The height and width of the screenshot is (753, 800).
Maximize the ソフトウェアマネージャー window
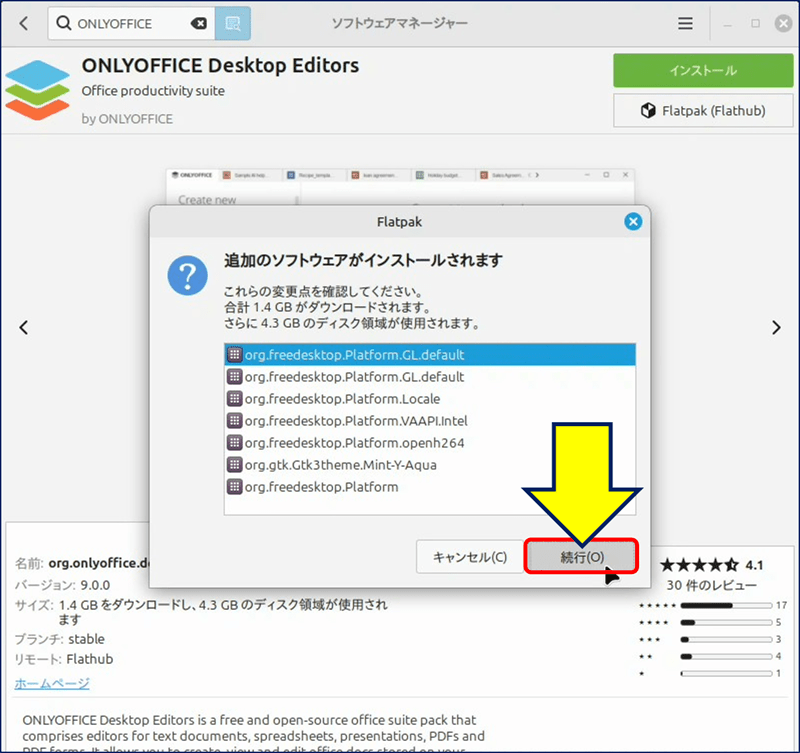pos(756,23)
